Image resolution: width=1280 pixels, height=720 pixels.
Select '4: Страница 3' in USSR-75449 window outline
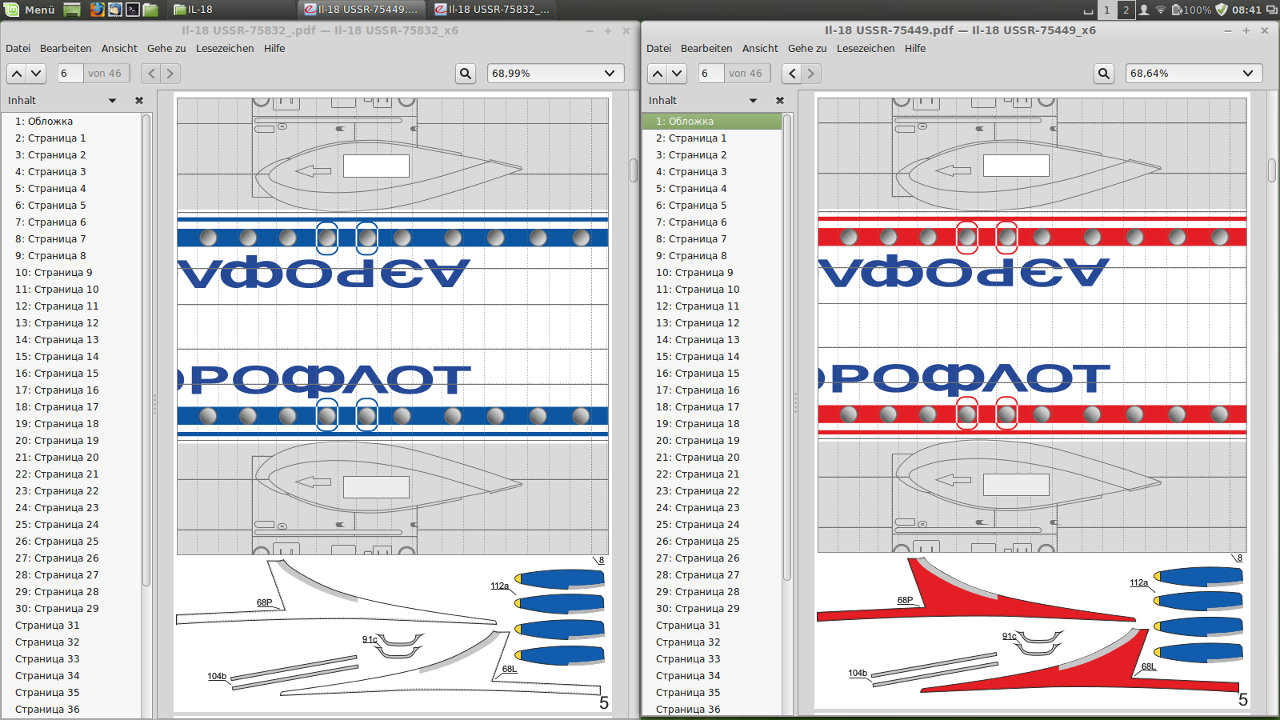click(x=712, y=171)
